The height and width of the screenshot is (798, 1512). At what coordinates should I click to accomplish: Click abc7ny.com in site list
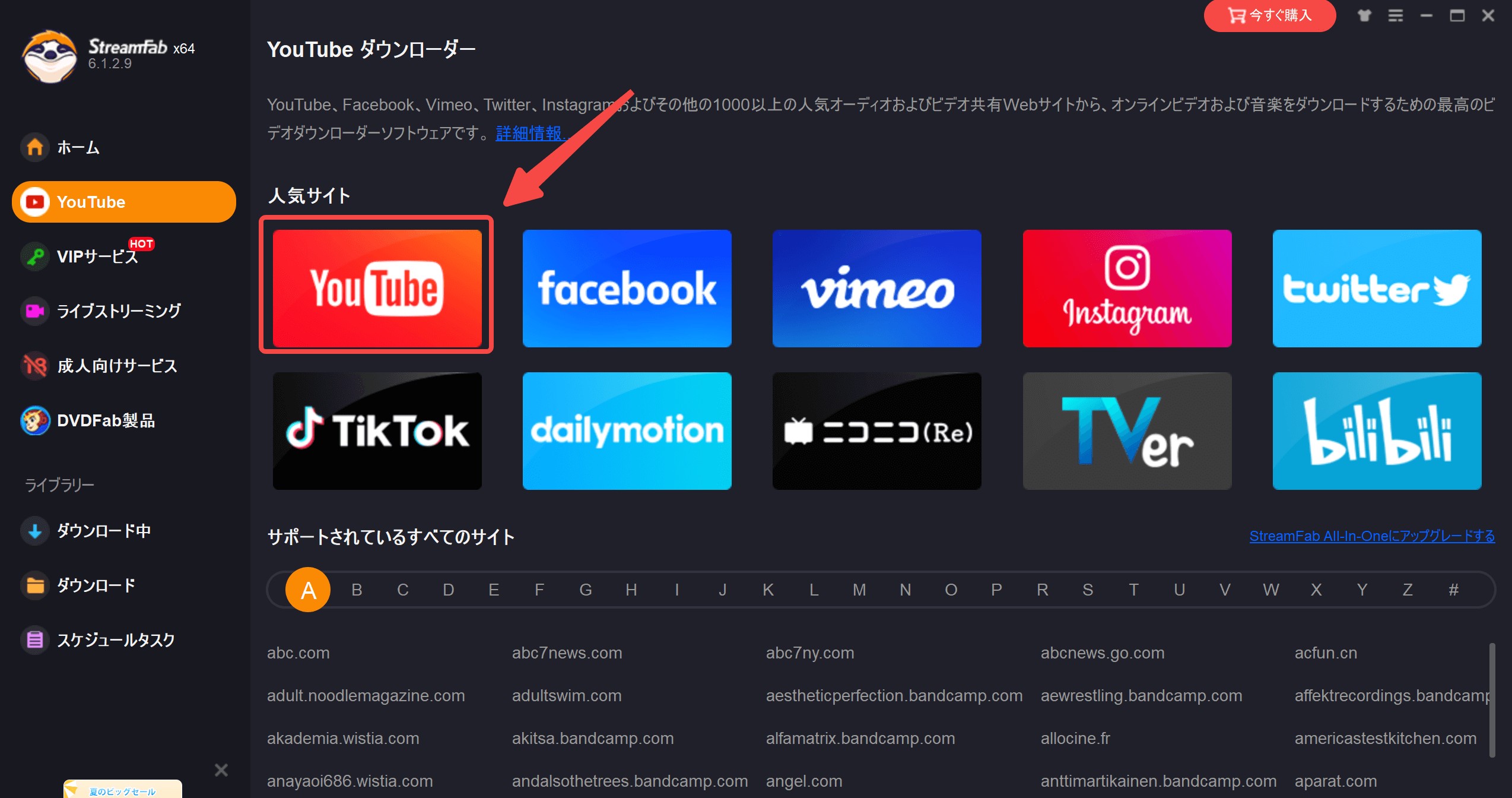click(810, 653)
